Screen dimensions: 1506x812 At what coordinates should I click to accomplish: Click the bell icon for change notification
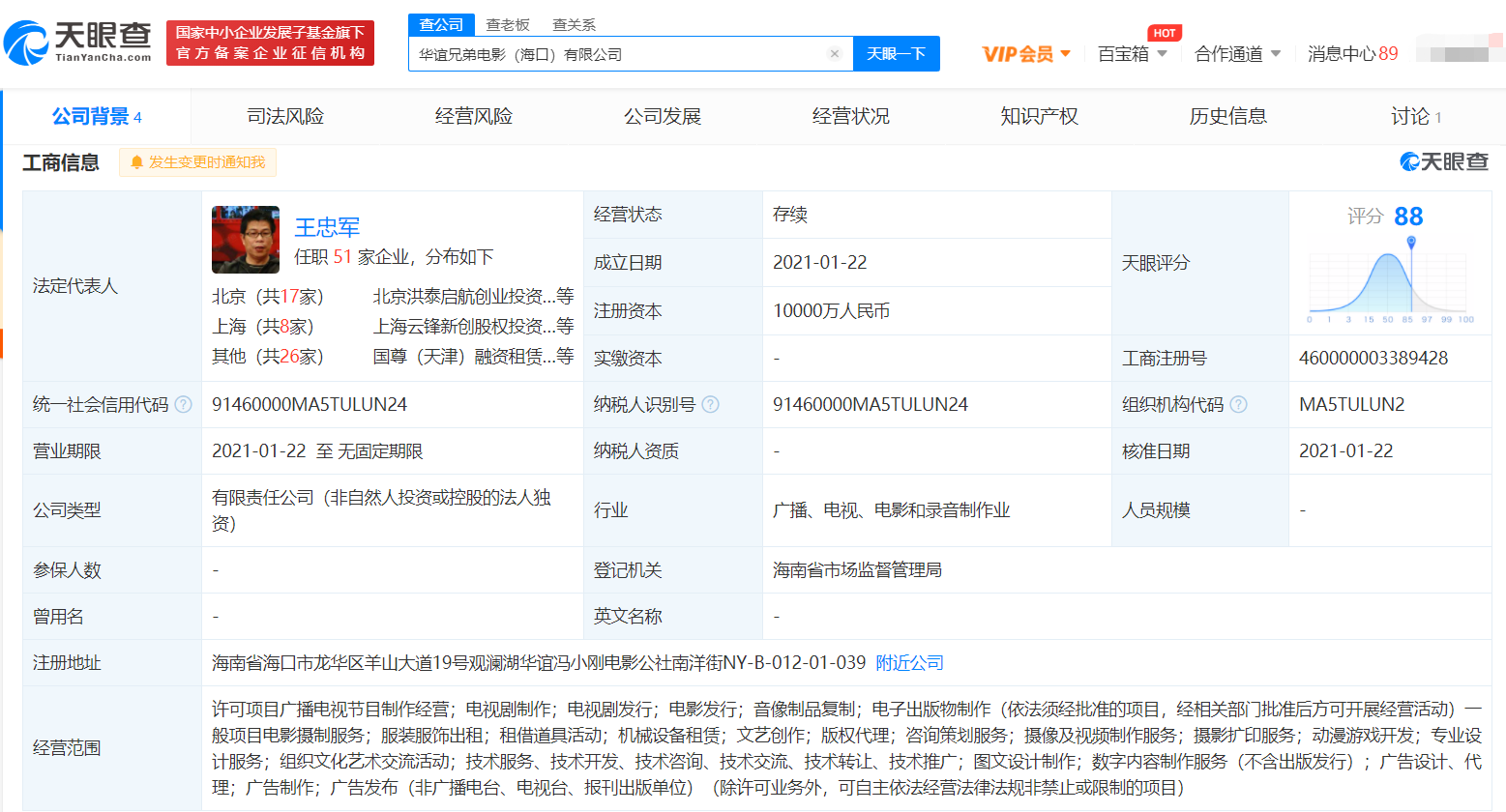click(136, 162)
